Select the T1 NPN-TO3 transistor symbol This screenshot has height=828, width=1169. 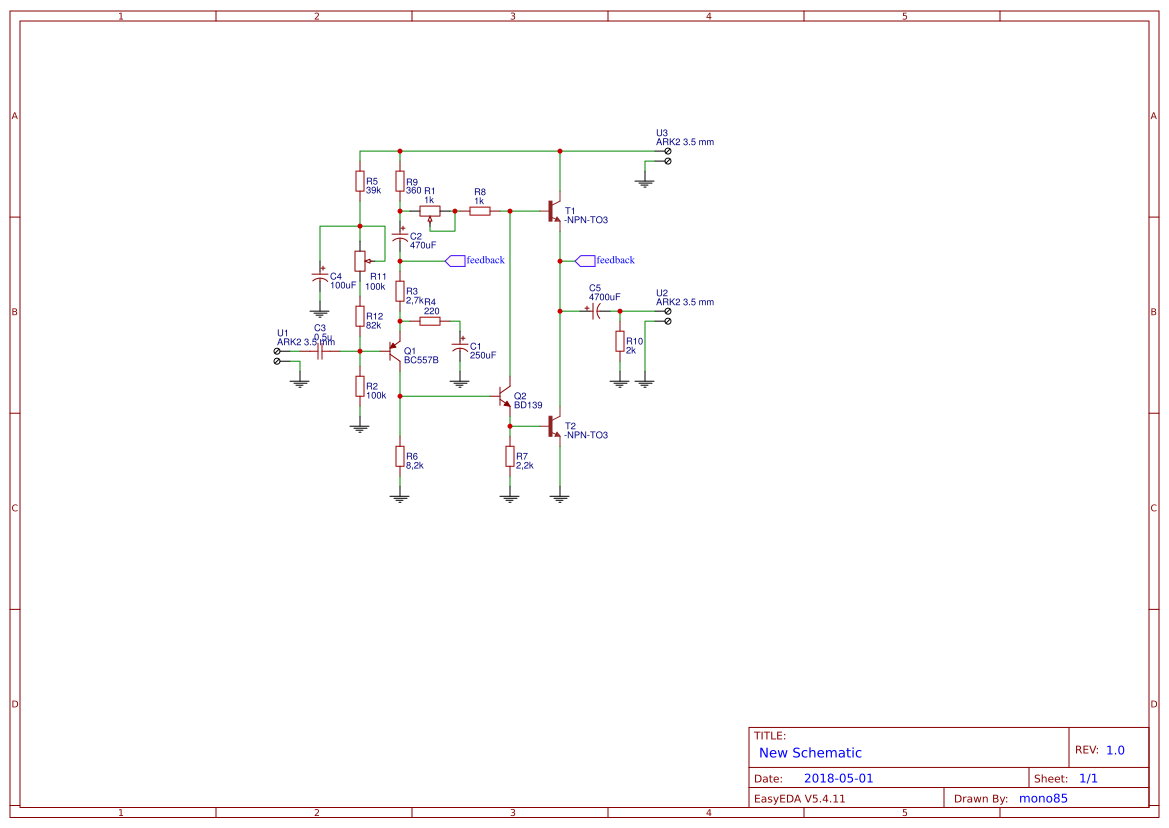(x=554, y=211)
